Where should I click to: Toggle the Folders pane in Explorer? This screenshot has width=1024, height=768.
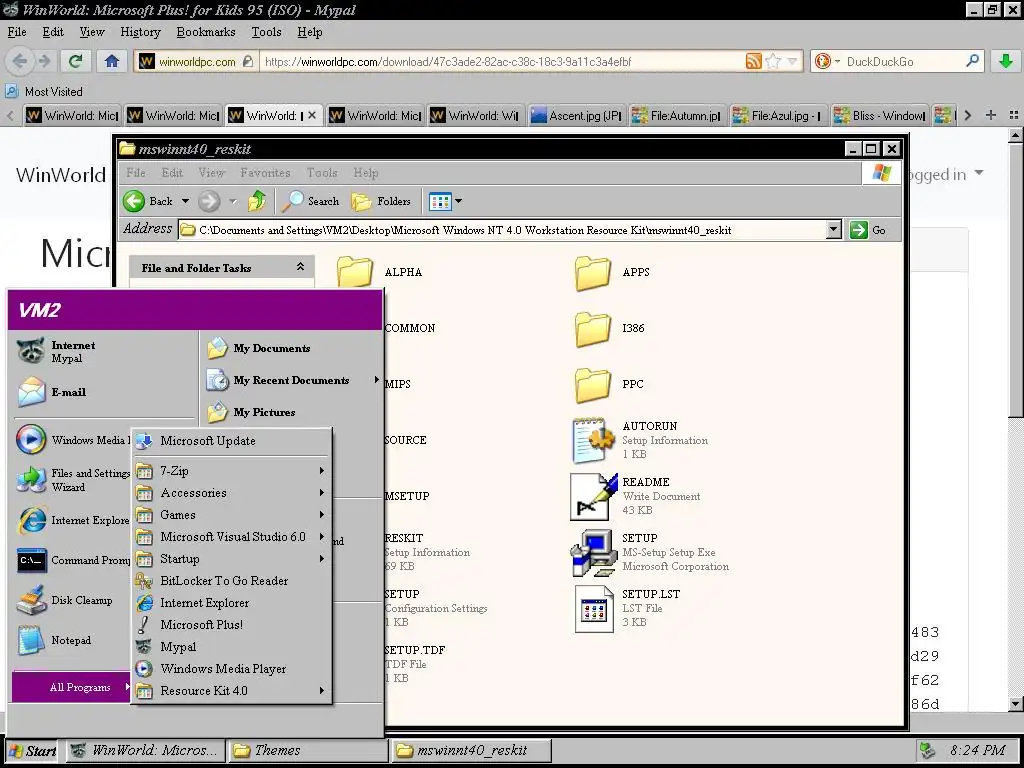coord(381,201)
